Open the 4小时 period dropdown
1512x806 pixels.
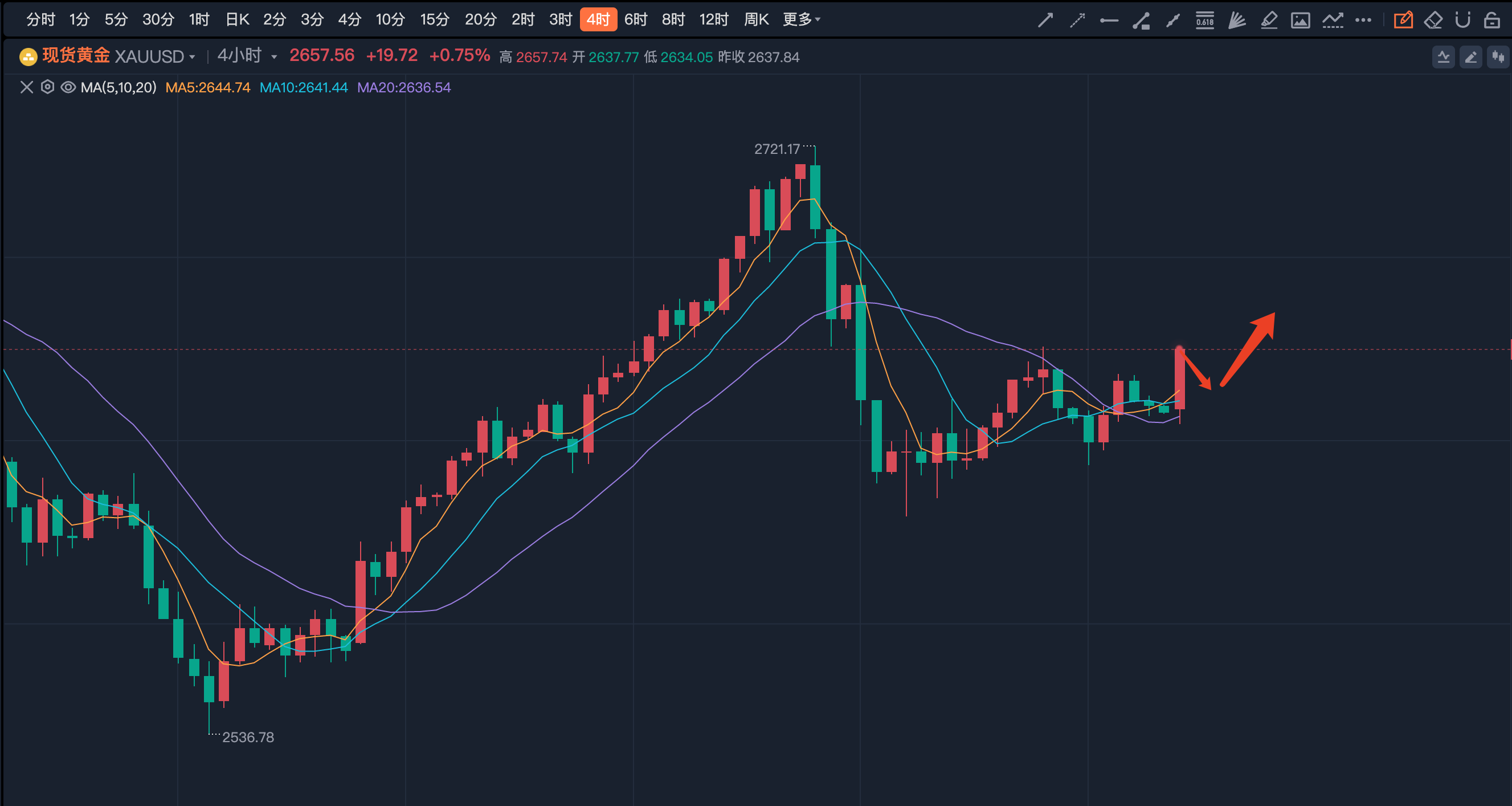273,57
